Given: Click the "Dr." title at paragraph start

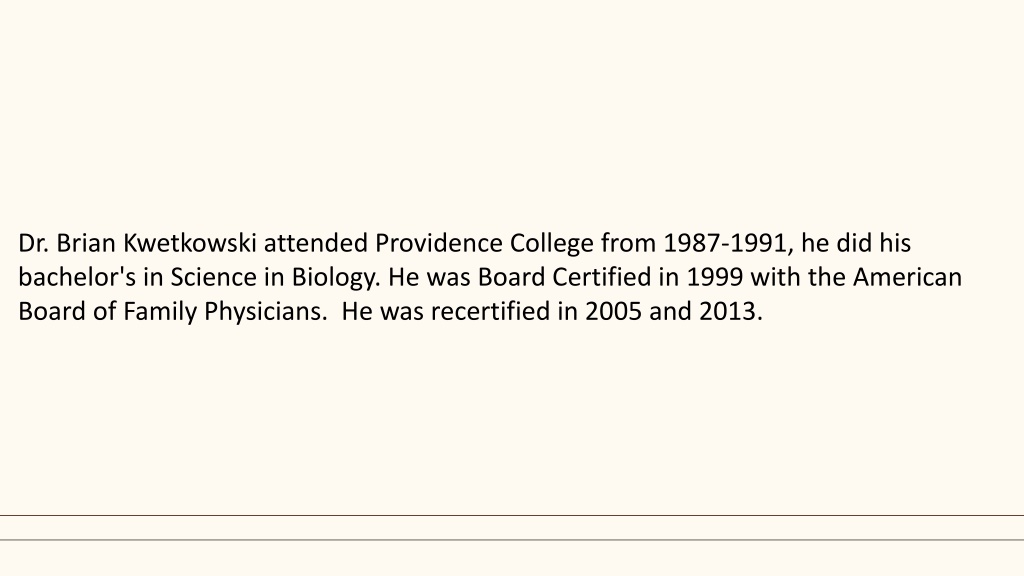Looking at the screenshot, I should point(33,243).
